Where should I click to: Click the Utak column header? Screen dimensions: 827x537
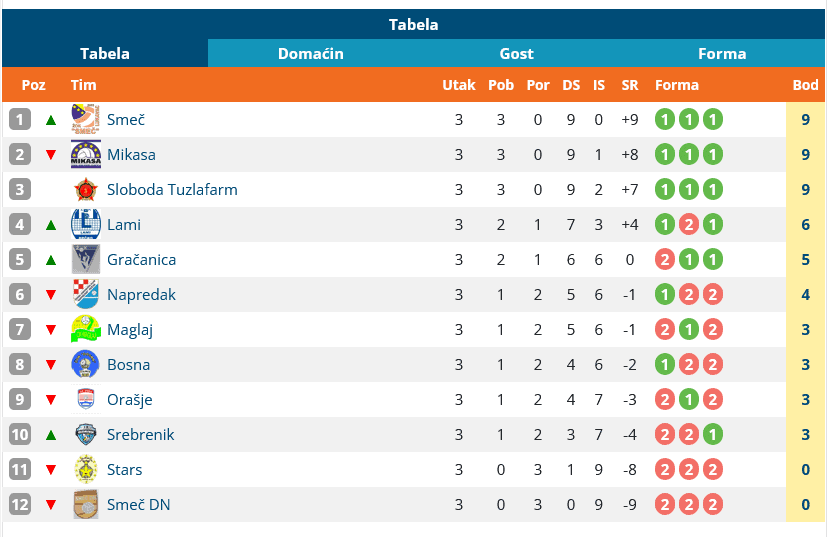point(459,85)
